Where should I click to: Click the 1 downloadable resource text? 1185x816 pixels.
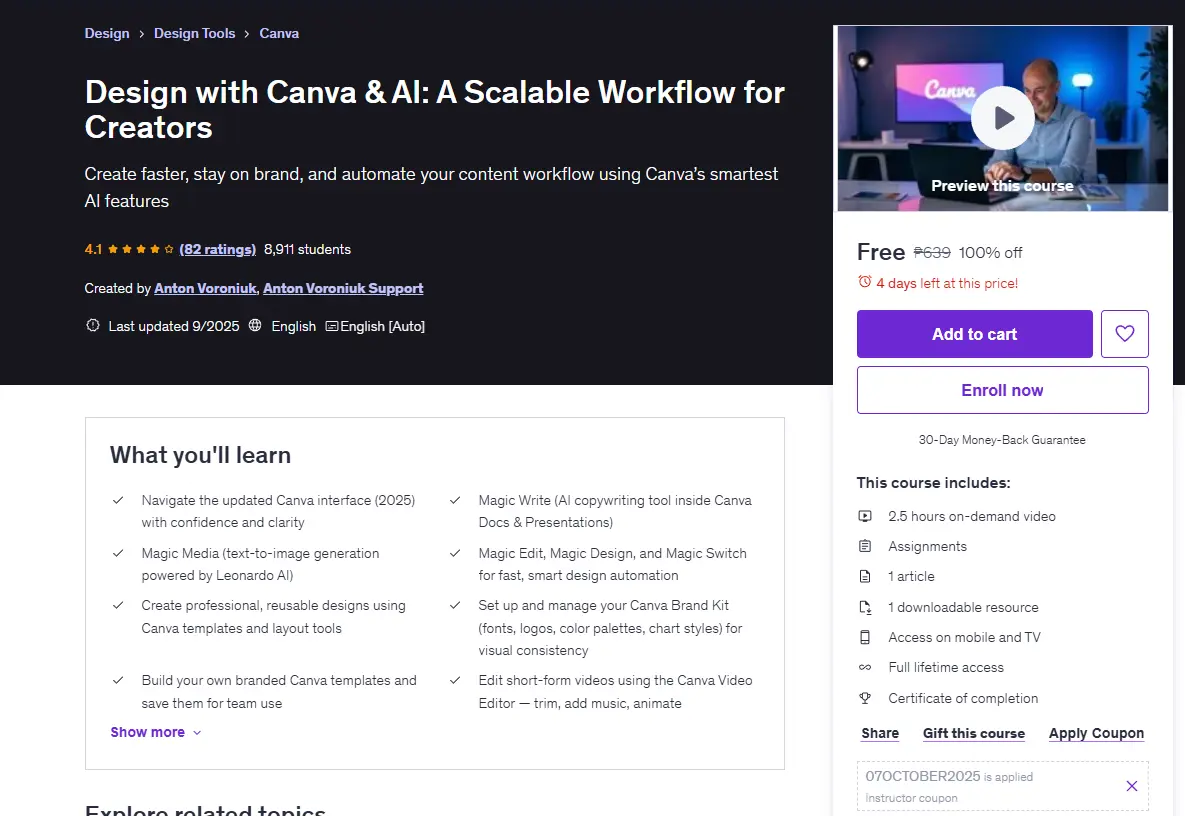[x=964, y=607]
